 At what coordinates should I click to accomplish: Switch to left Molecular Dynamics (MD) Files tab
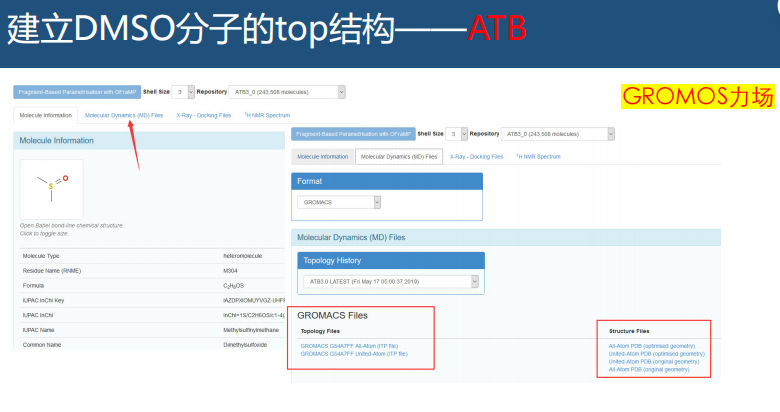pyautogui.click(x=124, y=115)
